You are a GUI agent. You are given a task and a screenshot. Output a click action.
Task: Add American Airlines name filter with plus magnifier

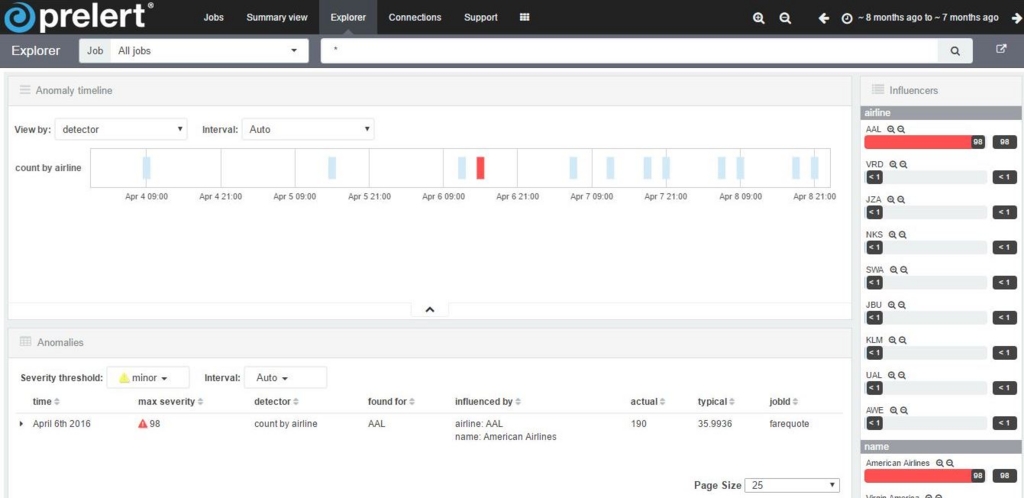[940, 463]
